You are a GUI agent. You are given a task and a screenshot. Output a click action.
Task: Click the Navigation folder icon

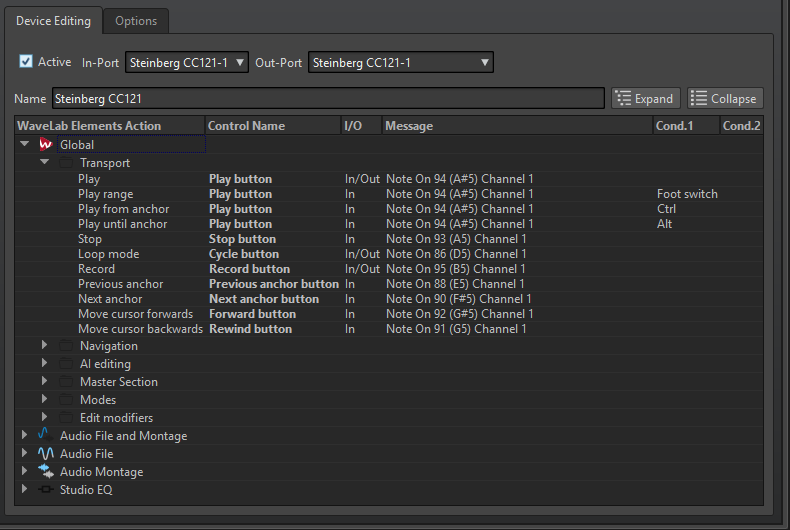click(65, 346)
